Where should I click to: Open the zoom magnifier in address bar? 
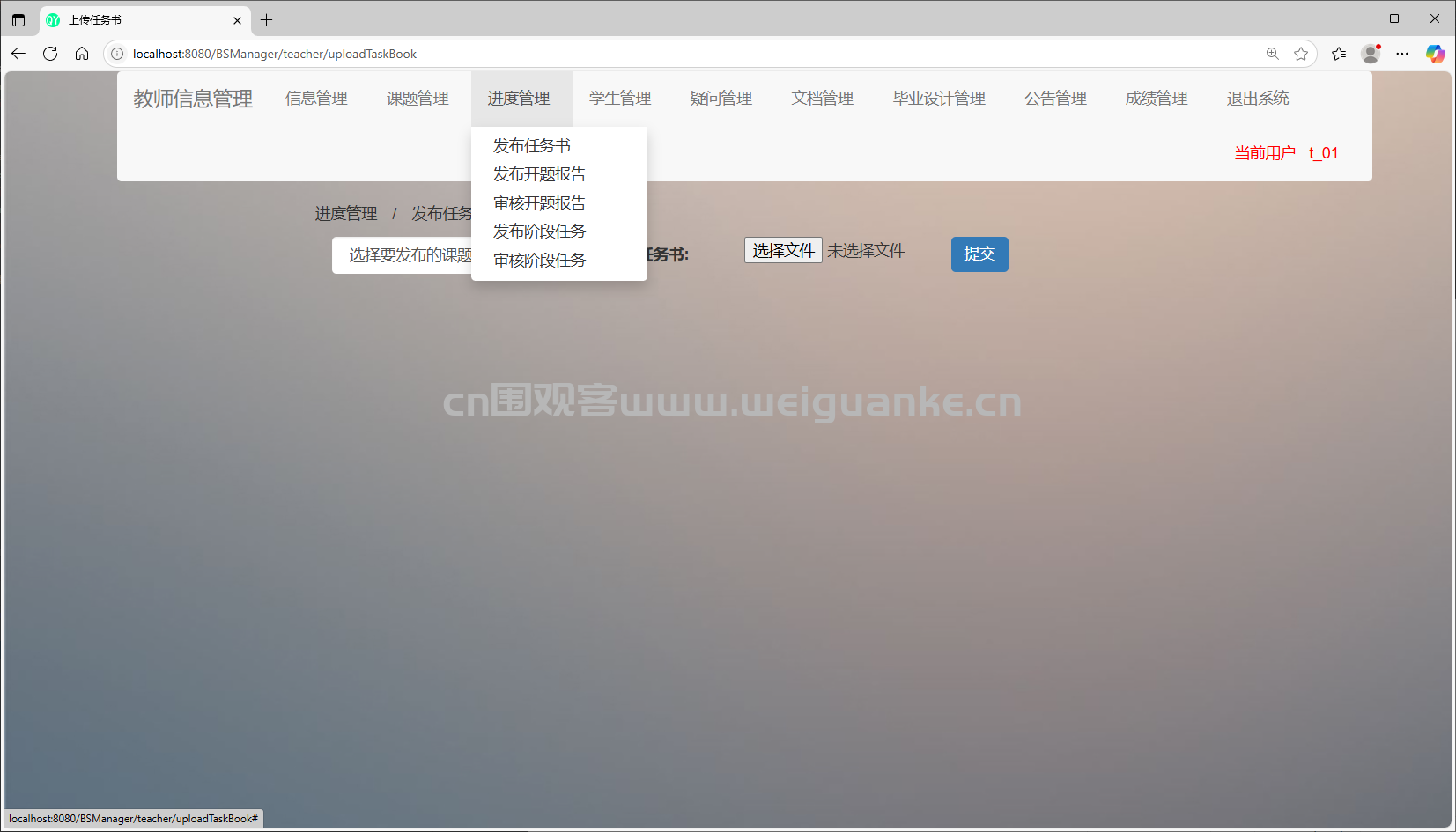coord(1273,54)
